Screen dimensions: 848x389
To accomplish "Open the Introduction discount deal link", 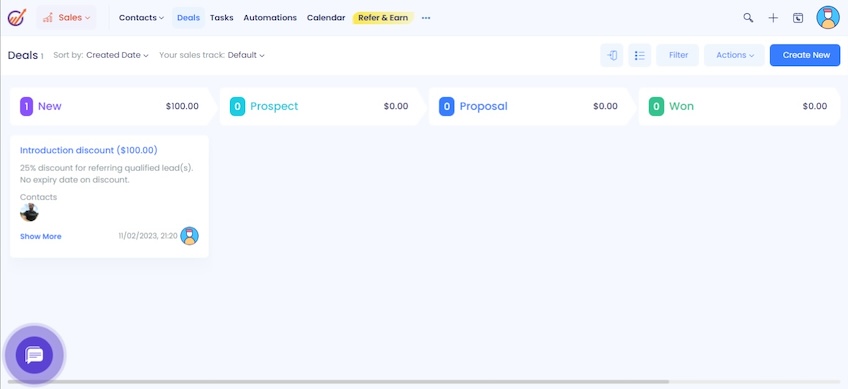I will point(89,150).
